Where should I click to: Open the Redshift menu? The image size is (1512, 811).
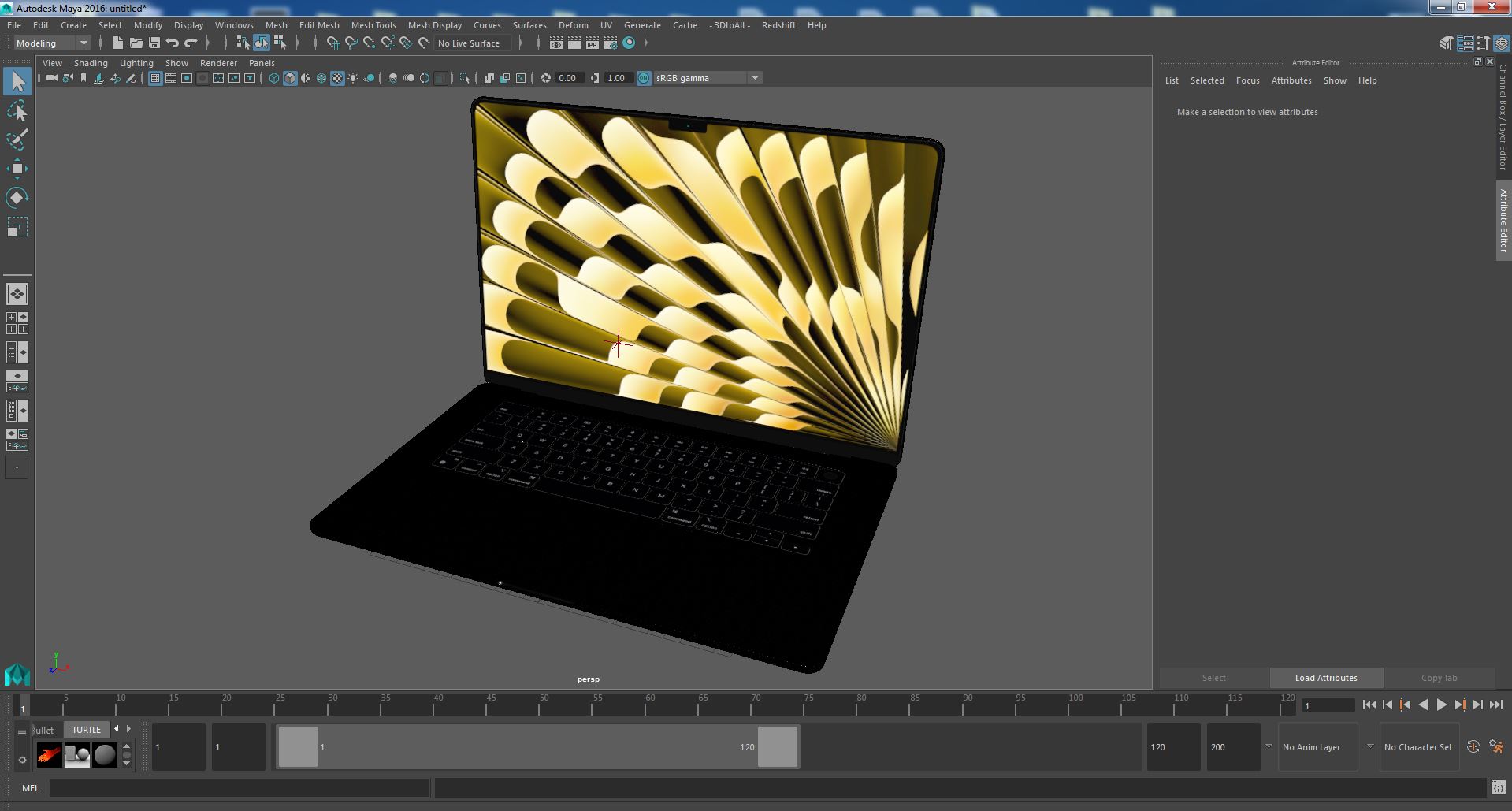[x=778, y=25]
